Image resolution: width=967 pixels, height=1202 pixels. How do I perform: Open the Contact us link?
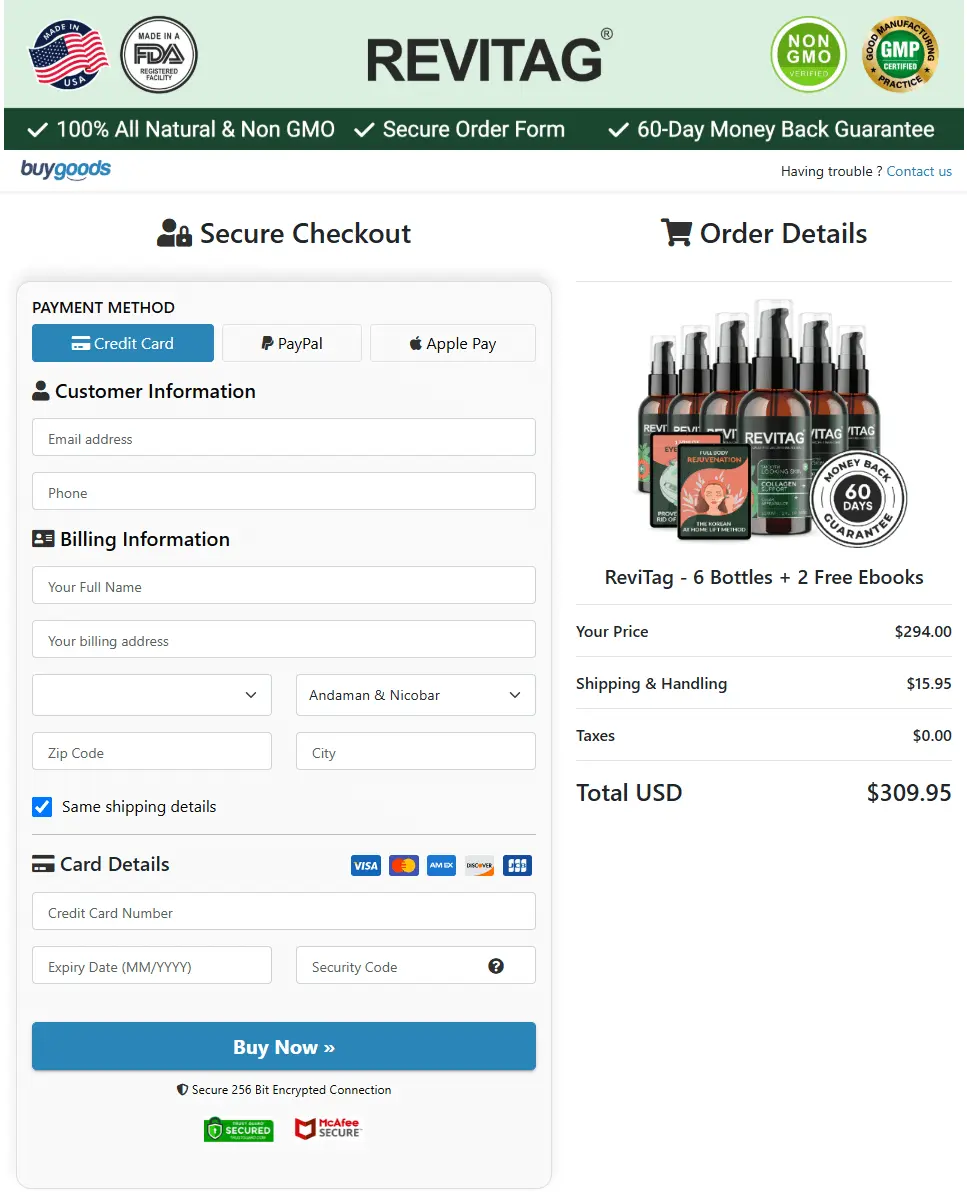click(919, 171)
